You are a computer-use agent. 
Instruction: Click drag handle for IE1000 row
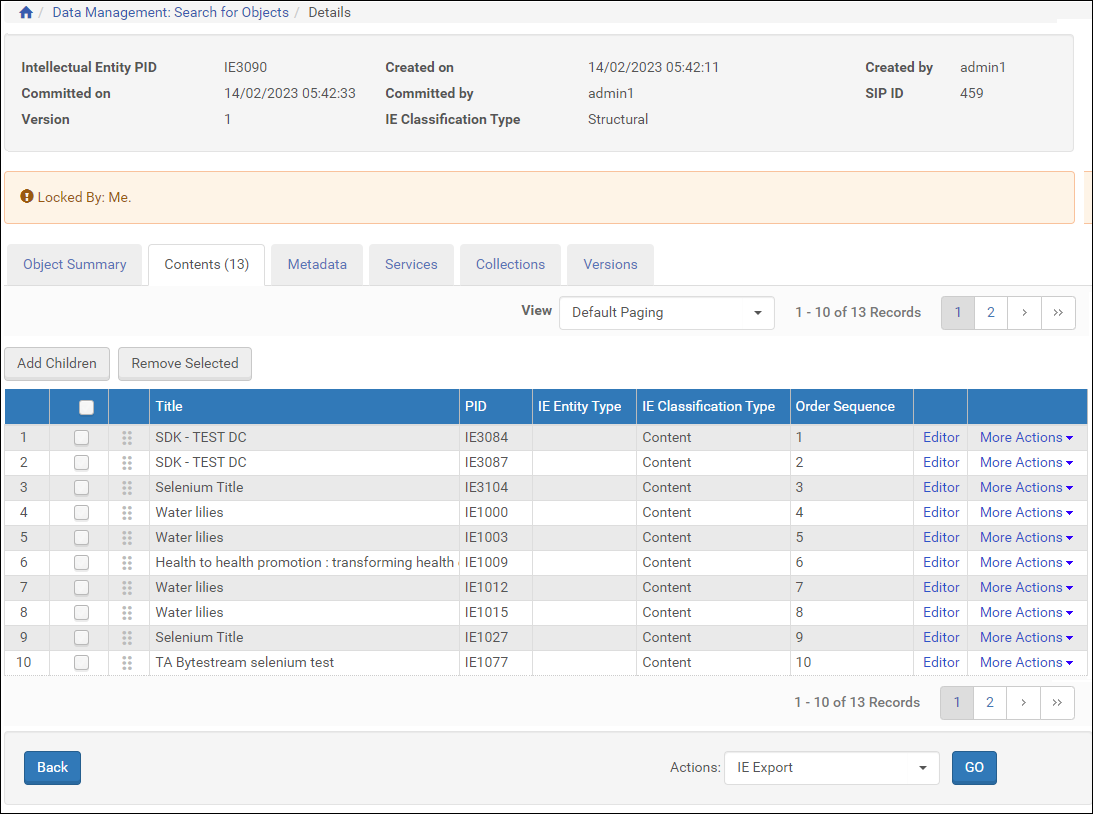point(127,513)
